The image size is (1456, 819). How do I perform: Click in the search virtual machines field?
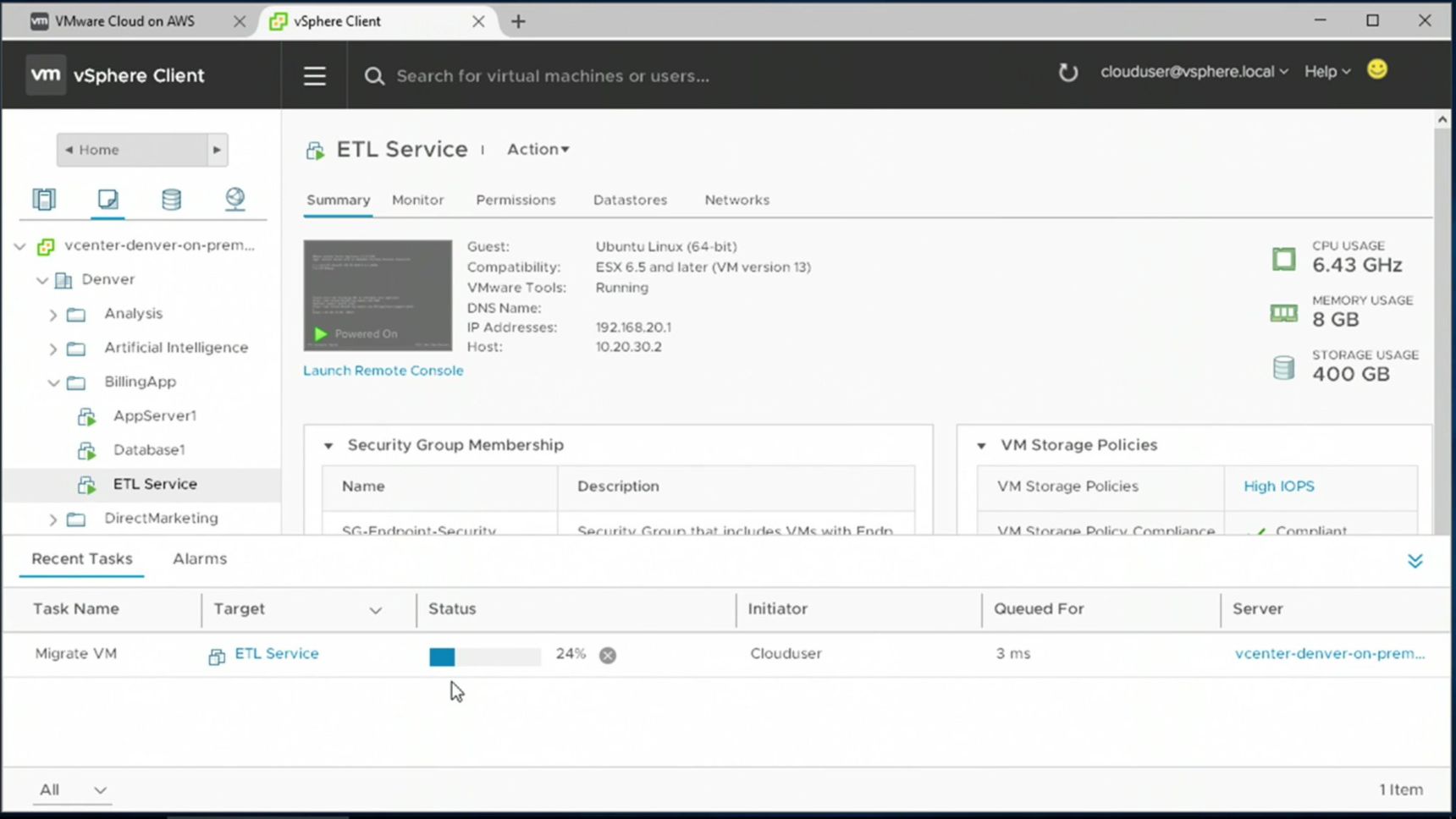pyautogui.click(x=553, y=76)
